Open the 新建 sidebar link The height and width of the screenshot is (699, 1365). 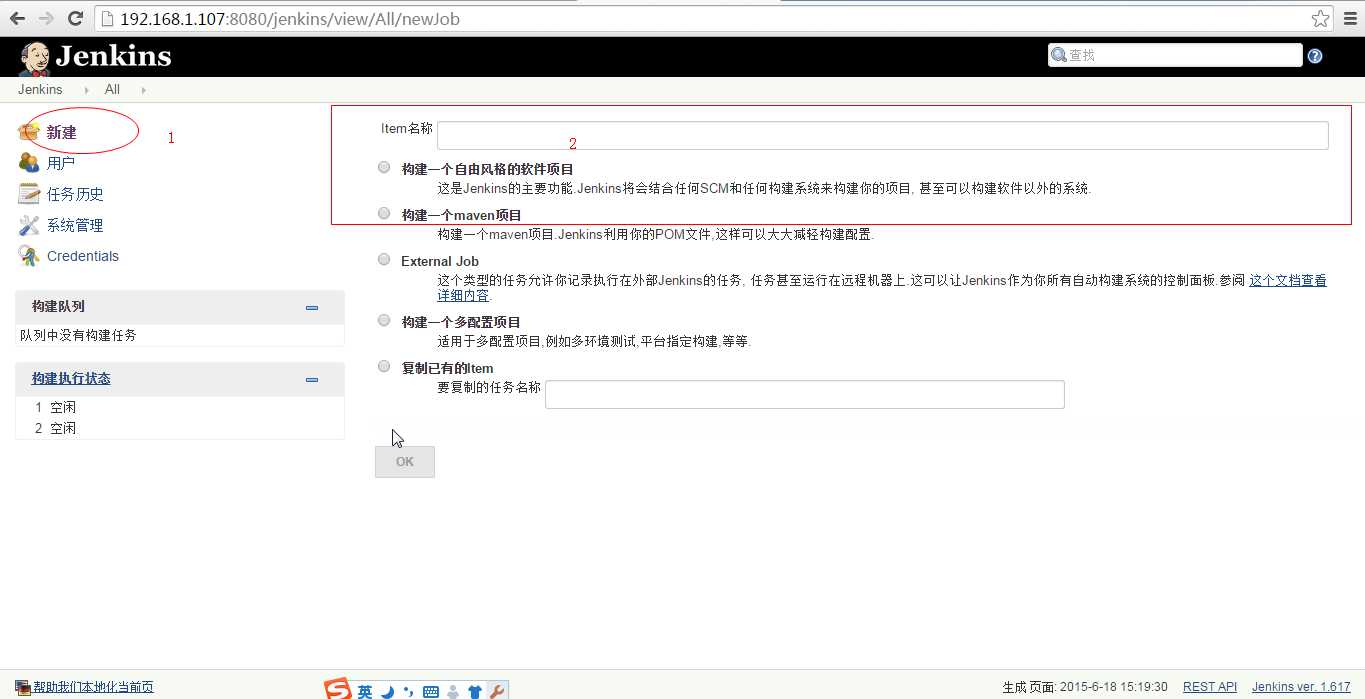(62, 132)
